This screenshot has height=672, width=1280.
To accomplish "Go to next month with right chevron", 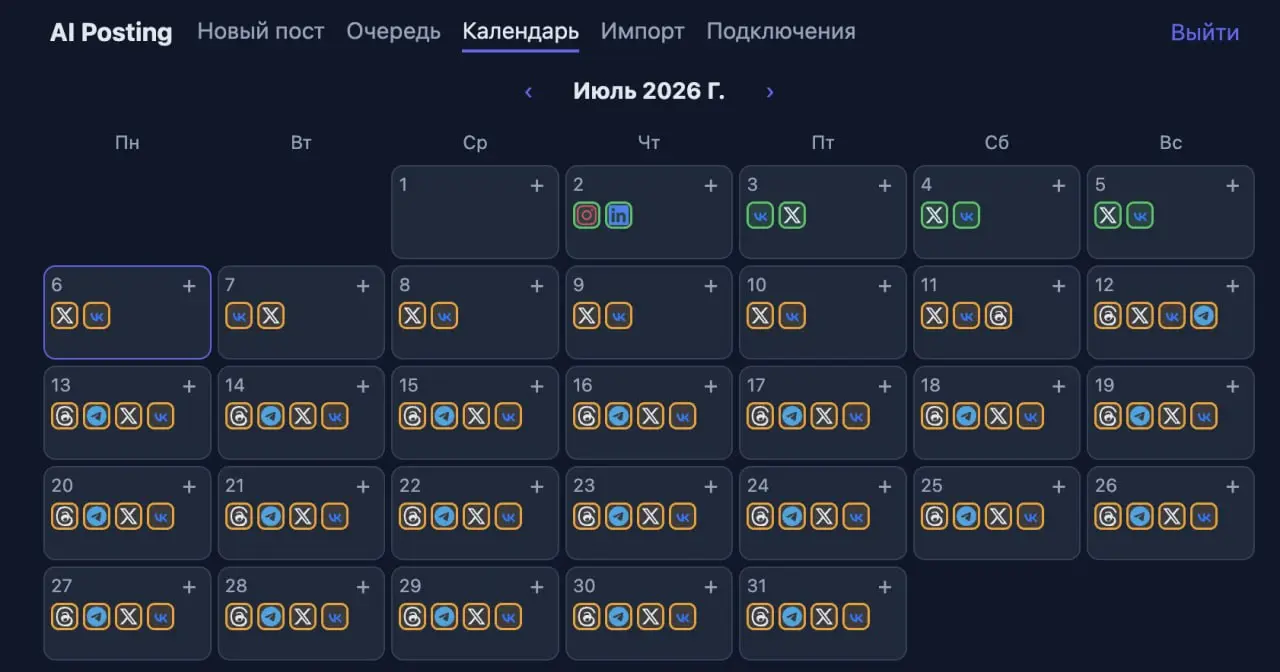I will pos(769,92).
